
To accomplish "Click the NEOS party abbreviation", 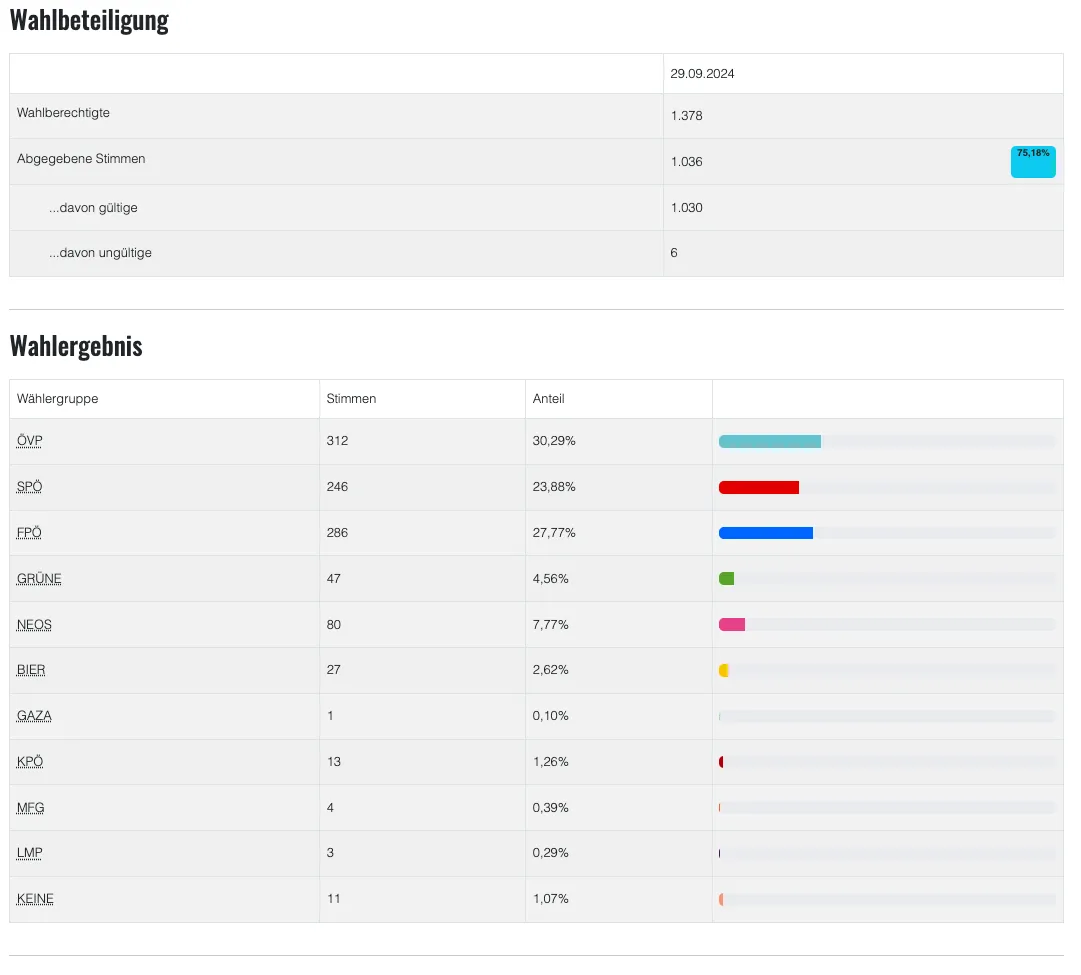I will pyautogui.click(x=34, y=625).
